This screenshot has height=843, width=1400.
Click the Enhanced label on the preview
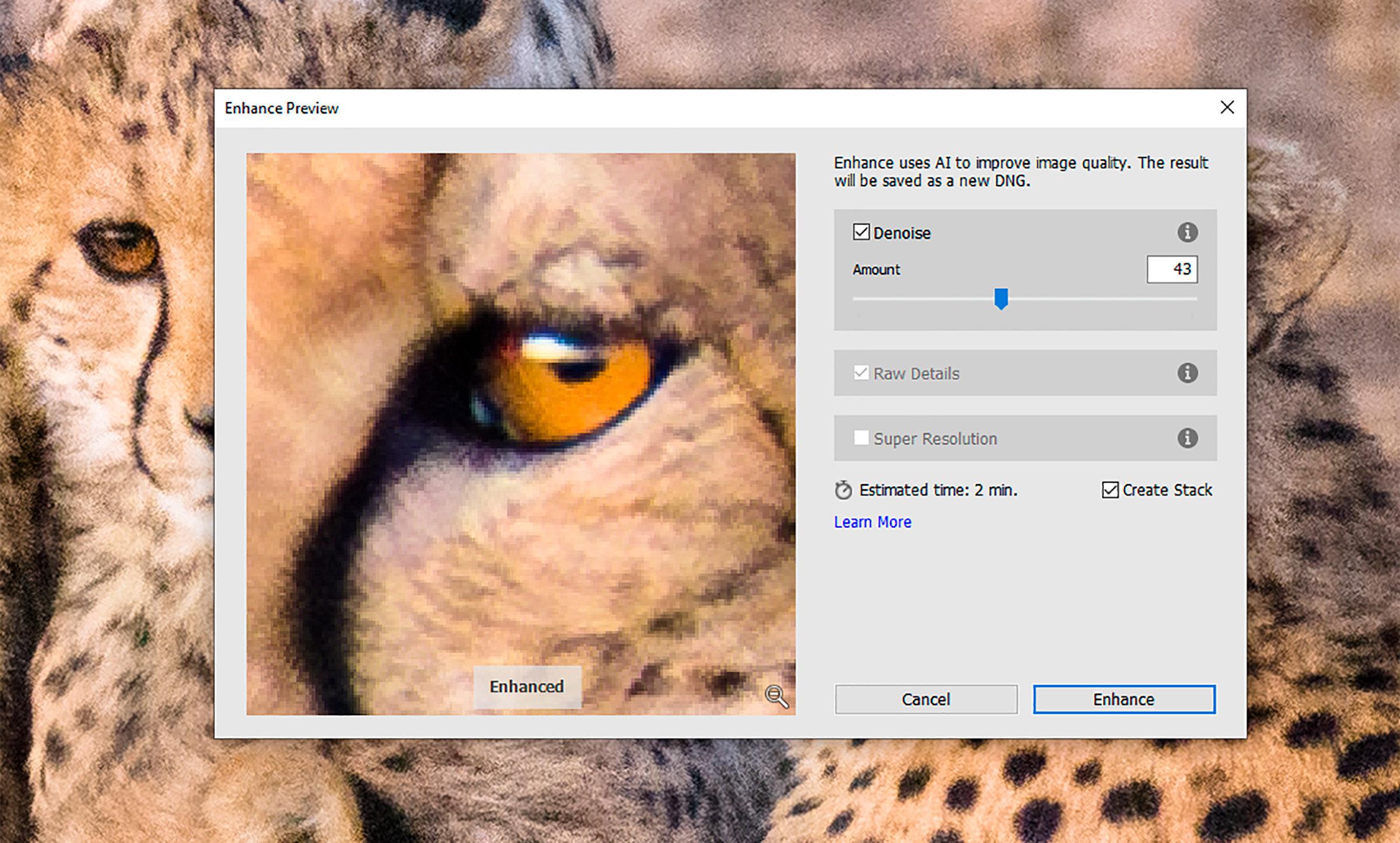click(x=526, y=686)
